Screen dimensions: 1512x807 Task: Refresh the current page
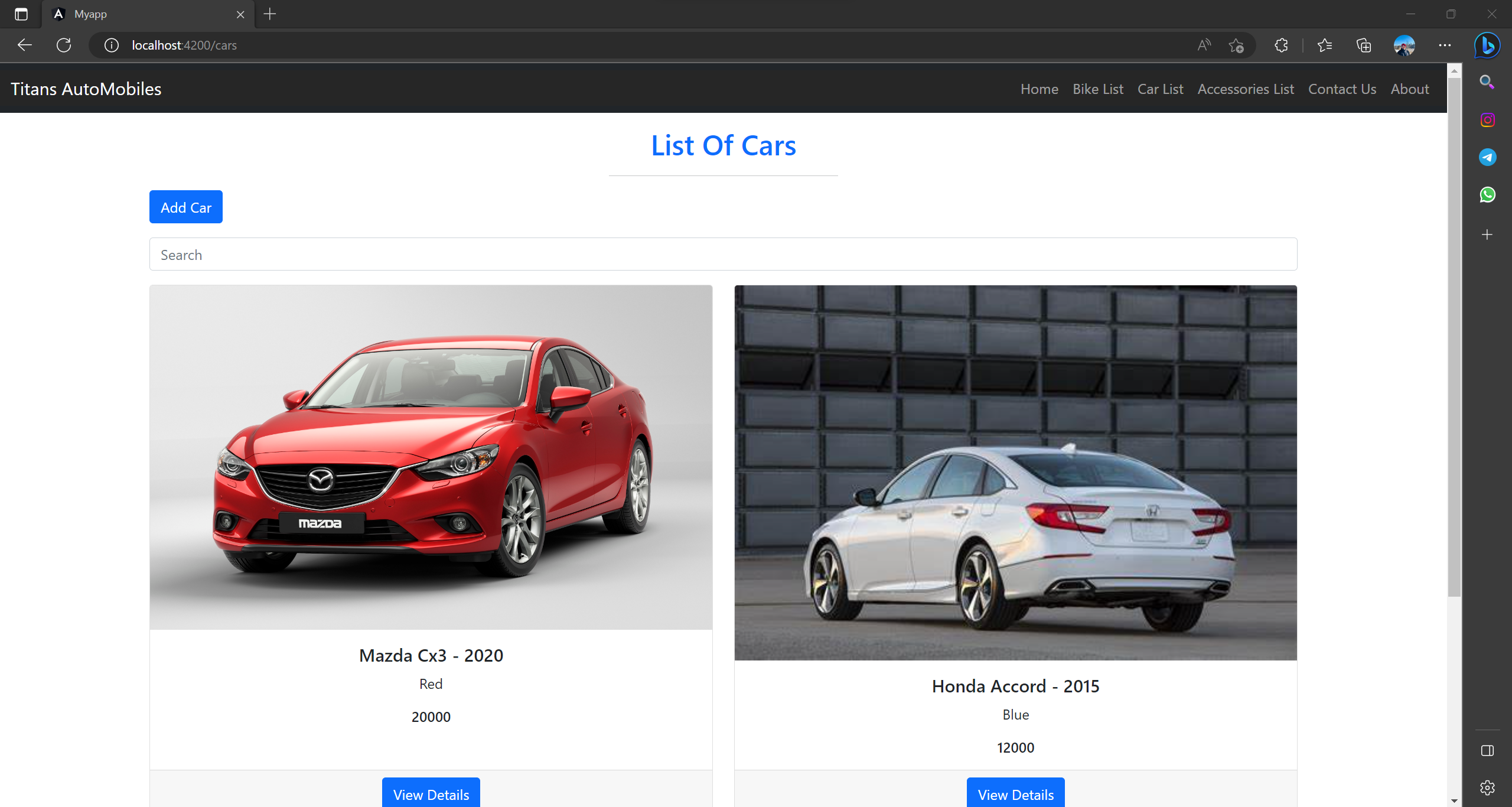pos(64,45)
